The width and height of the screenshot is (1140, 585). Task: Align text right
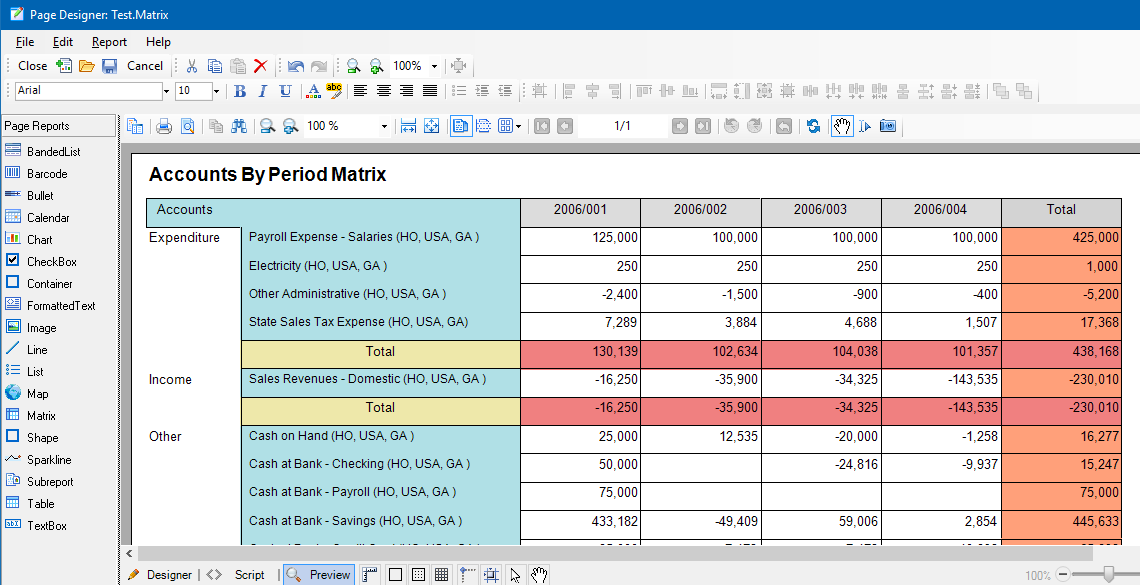407,91
